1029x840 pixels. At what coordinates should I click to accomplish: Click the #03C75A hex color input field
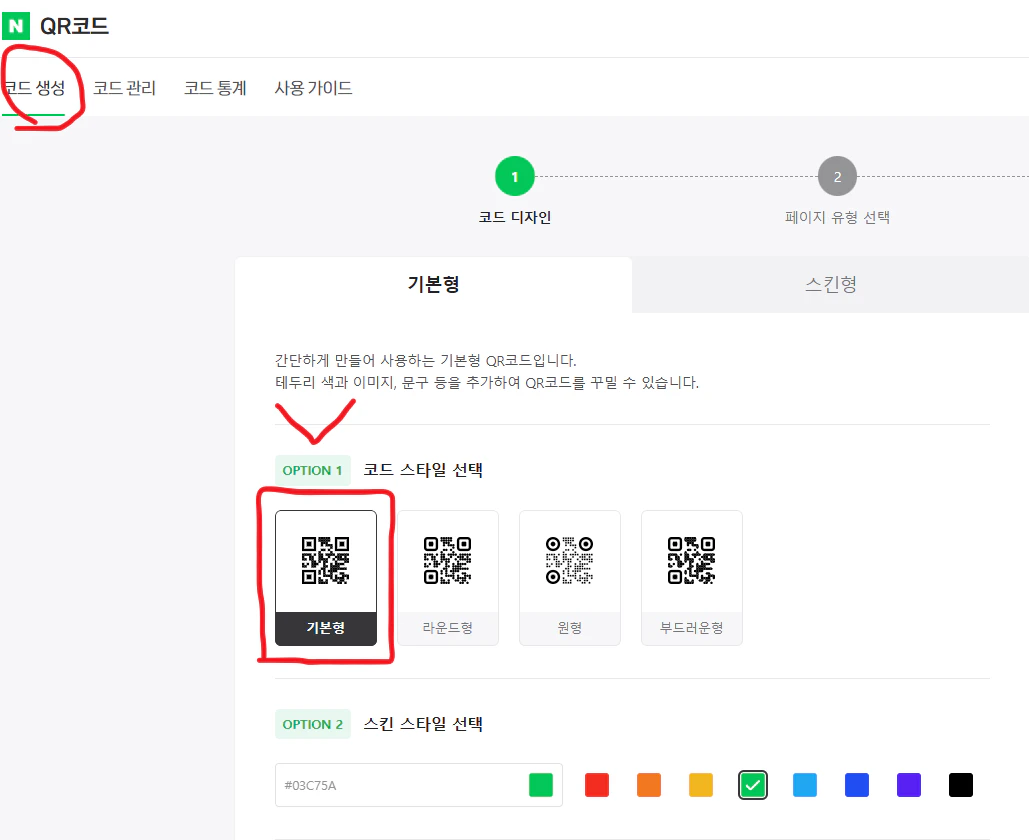[419, 785]
